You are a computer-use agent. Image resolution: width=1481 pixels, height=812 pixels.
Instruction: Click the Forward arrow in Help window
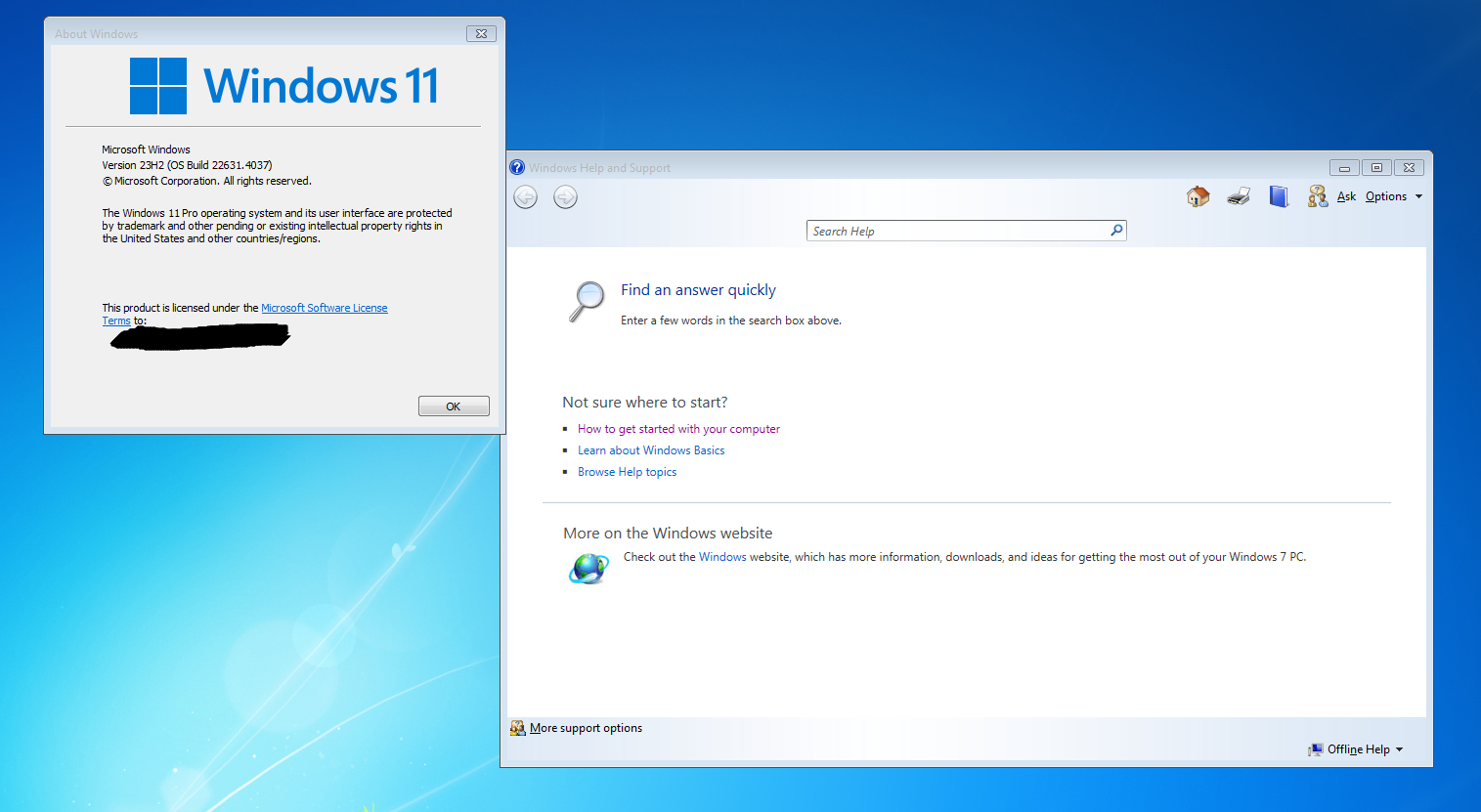[565, 197]
